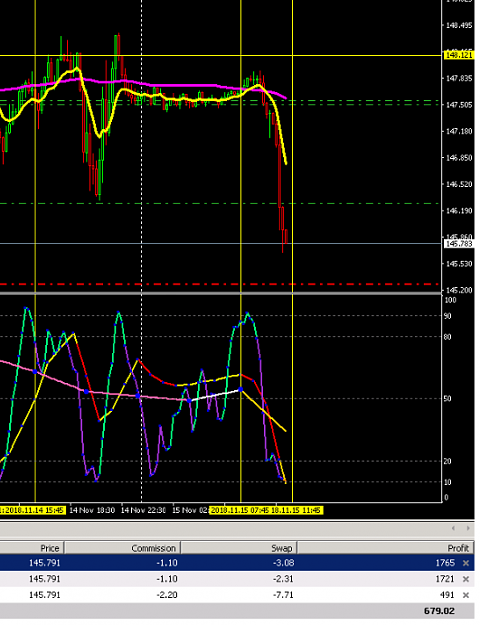Click the indicator scale value 10
This screenshot has height=625, width=480.
[448, 482]
